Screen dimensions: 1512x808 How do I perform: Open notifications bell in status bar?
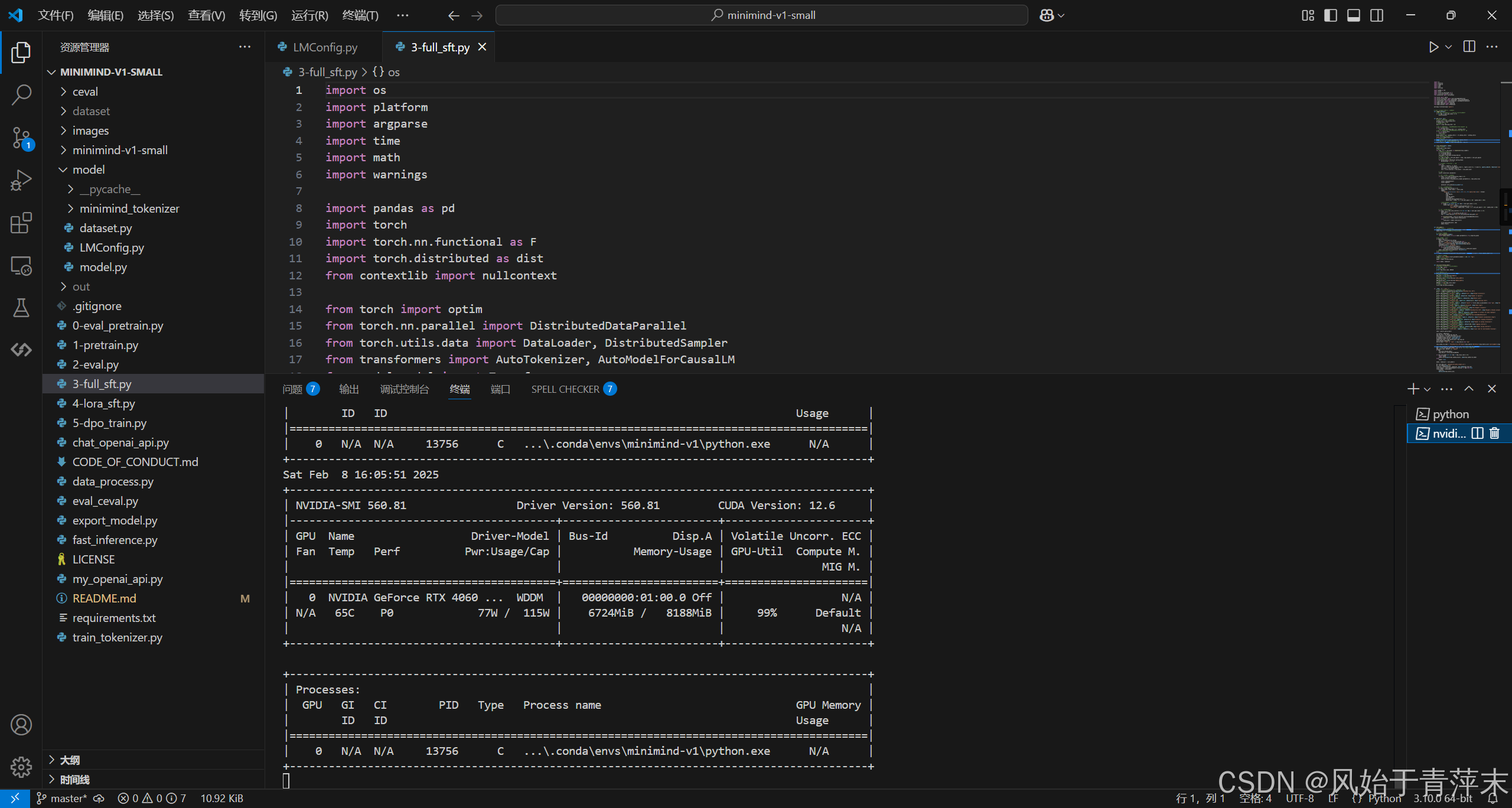pyautogui.click(x=1493, y=799)
